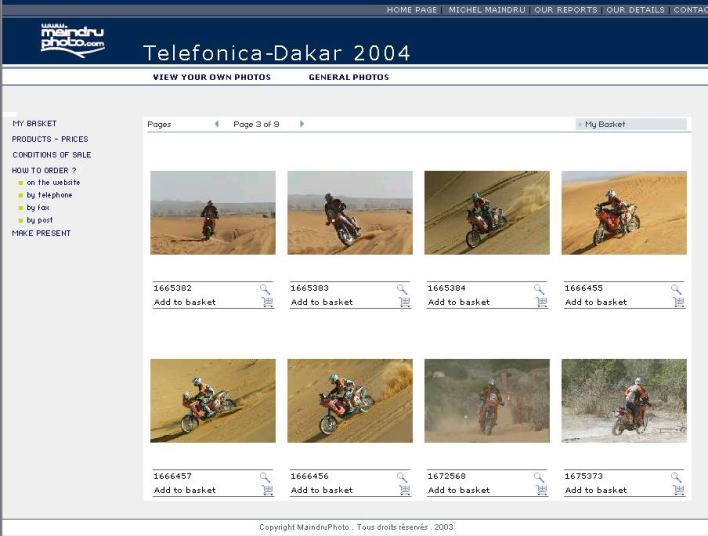The width and height of the screenshot is (708, 536).
Task: Click the magnifier icon for photo 1666456
Action: pyautogui.click(x=402, y=477)
